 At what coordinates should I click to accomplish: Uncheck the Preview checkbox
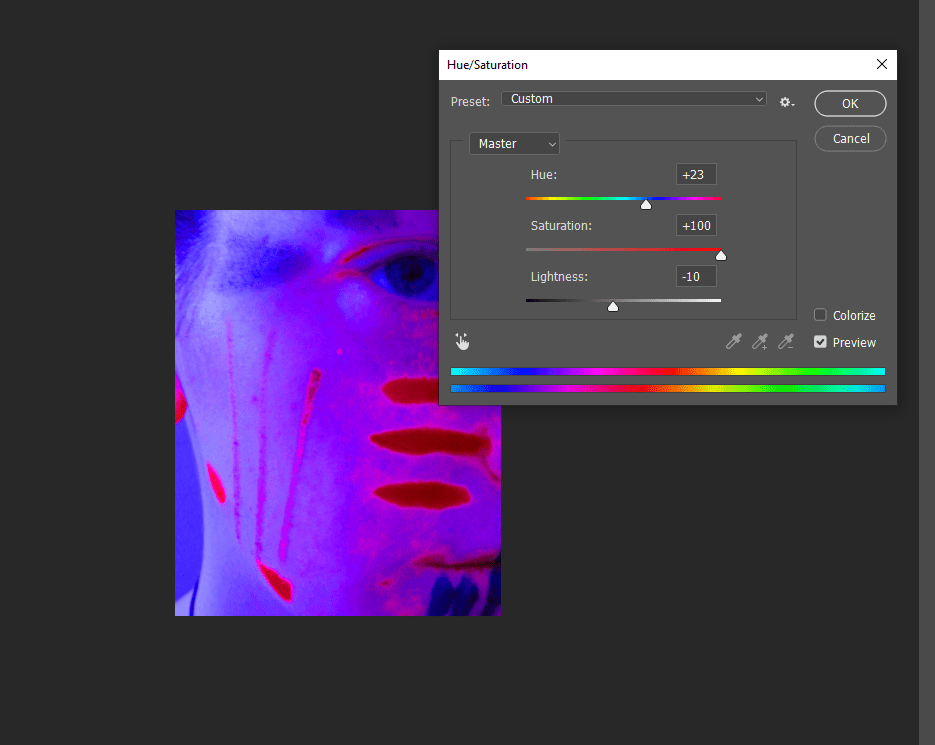pyautogui.click(x=820, y=342)
